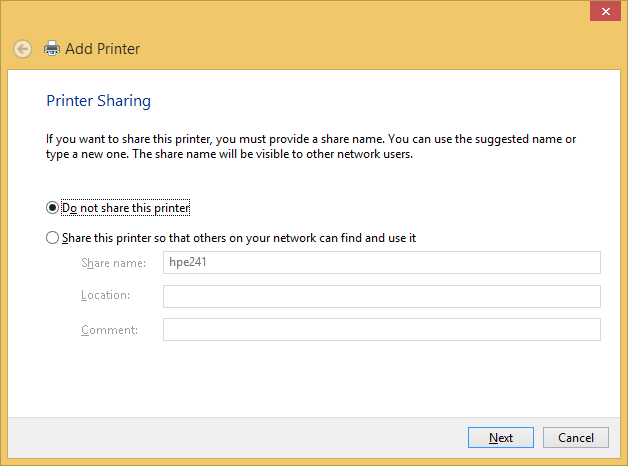Click the Printer Sharing heading

(99, 101)
